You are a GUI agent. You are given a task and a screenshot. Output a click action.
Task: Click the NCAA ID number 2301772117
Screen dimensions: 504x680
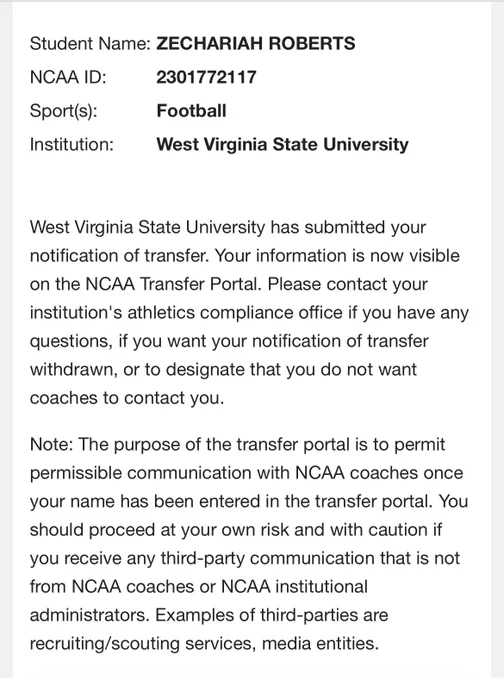206,77
